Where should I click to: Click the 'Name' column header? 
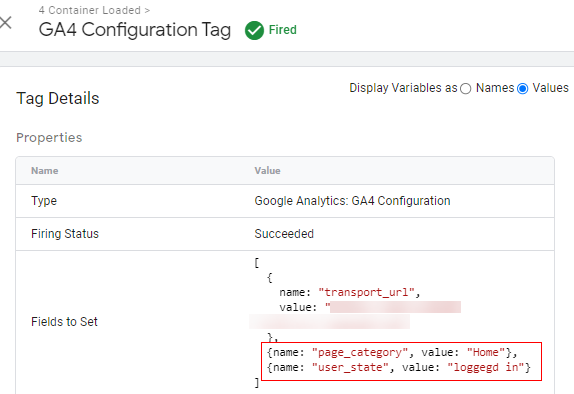pos(45,171)
